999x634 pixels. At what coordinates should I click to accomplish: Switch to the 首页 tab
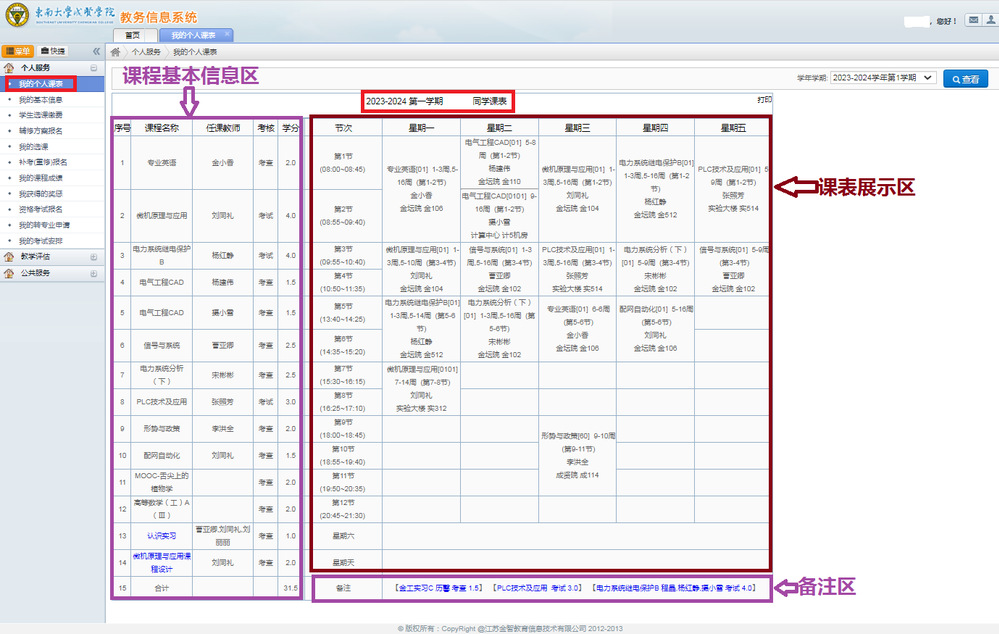tap(133, 36)
